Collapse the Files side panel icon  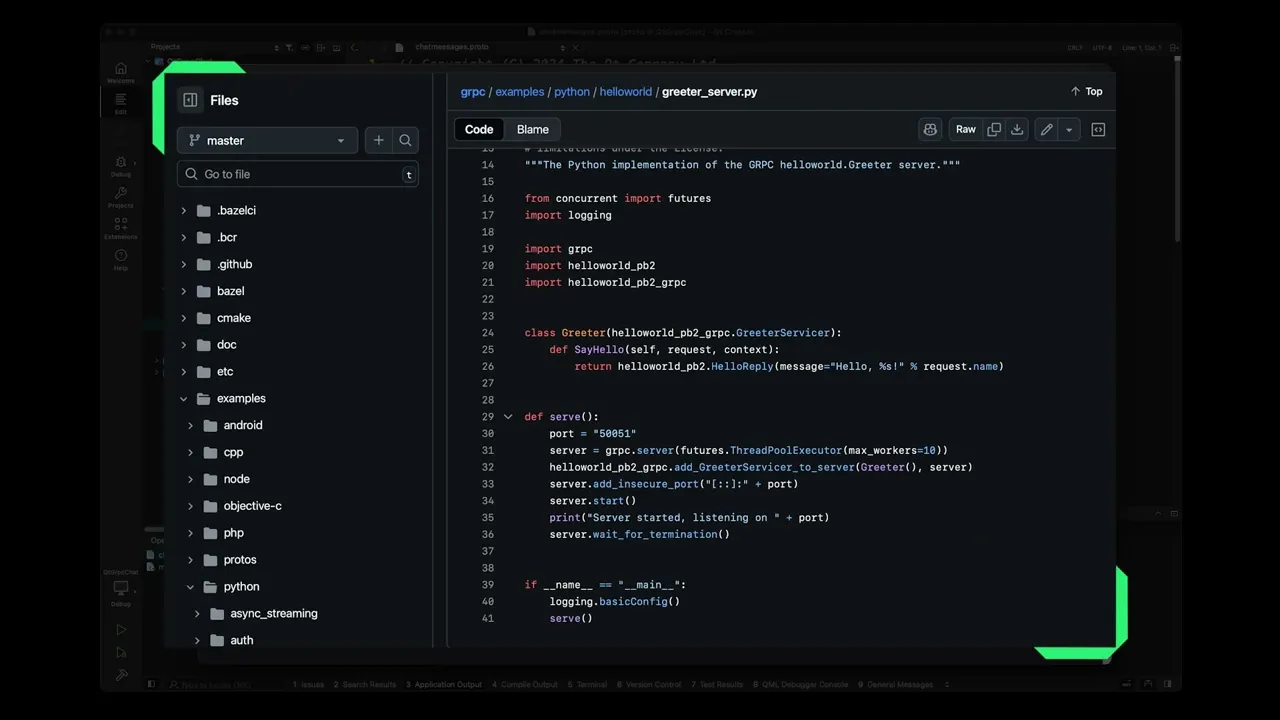pos(190,100)
